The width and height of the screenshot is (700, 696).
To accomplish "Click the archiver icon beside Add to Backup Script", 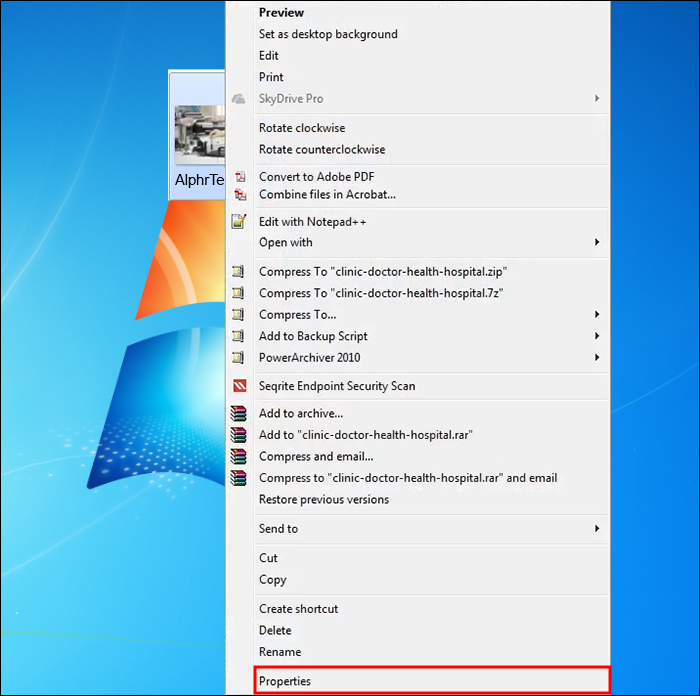I will (238, 336).
